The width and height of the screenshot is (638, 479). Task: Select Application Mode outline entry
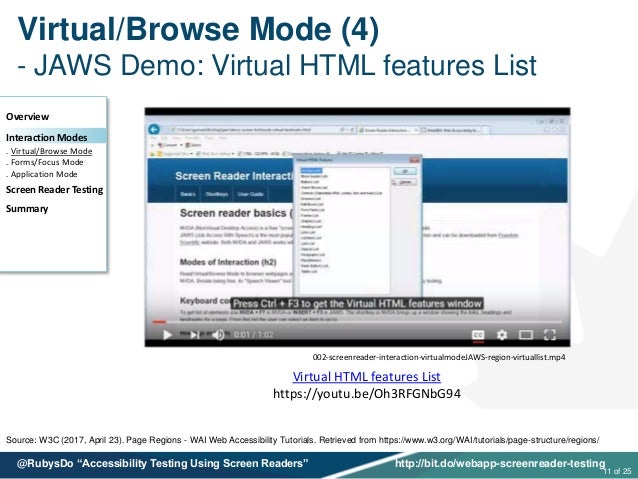(44, 174)
